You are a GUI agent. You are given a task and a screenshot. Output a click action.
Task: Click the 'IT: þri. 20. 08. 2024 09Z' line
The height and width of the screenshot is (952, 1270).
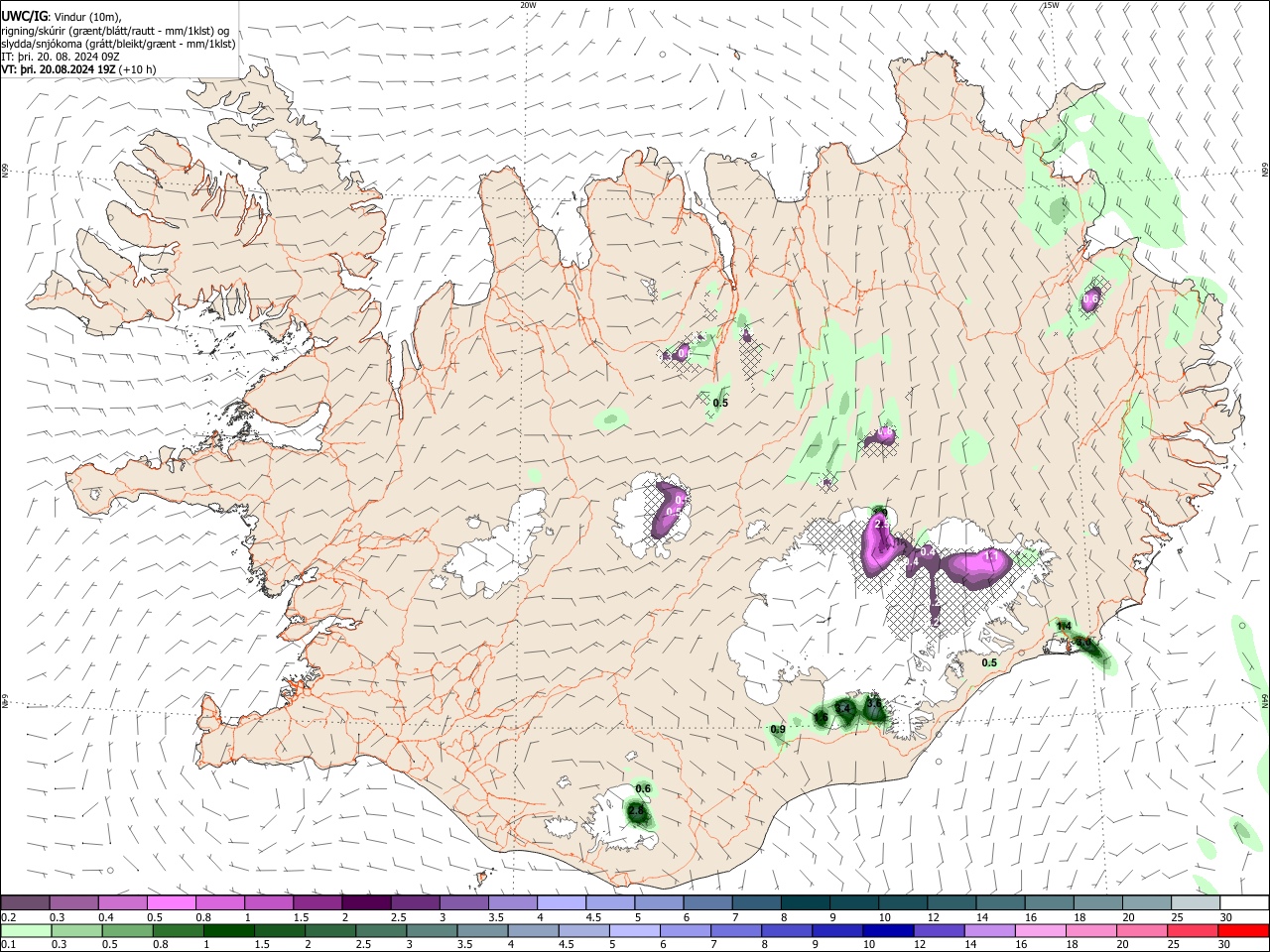click(63, 57)
